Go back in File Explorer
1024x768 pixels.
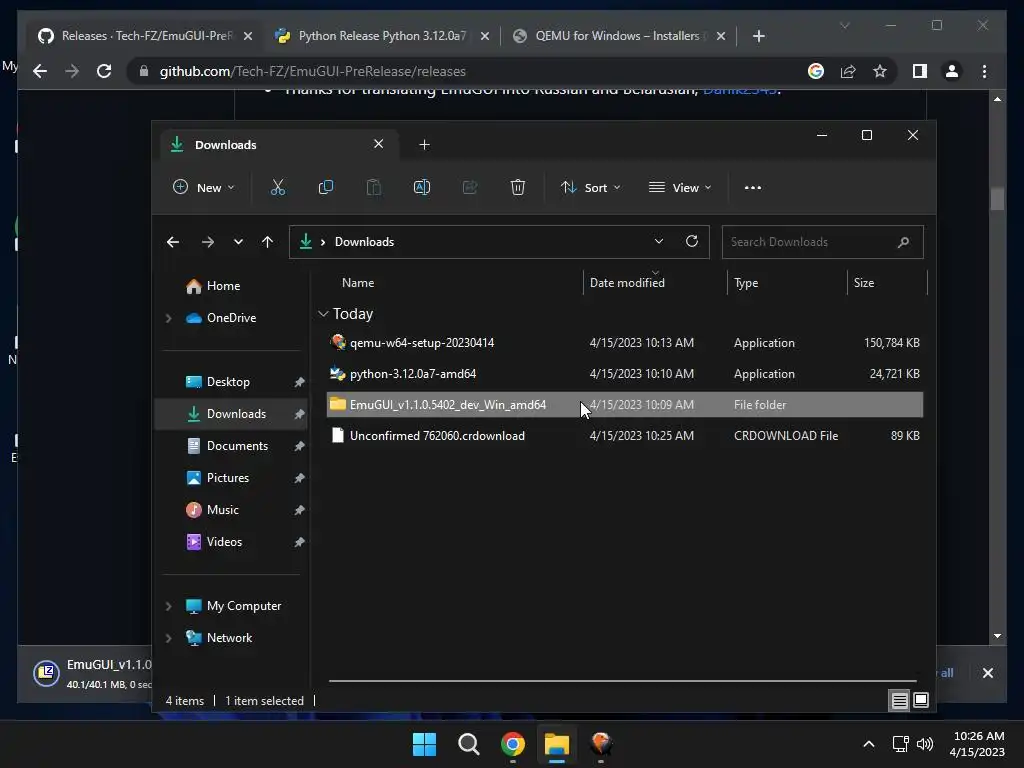pos(173,242)
